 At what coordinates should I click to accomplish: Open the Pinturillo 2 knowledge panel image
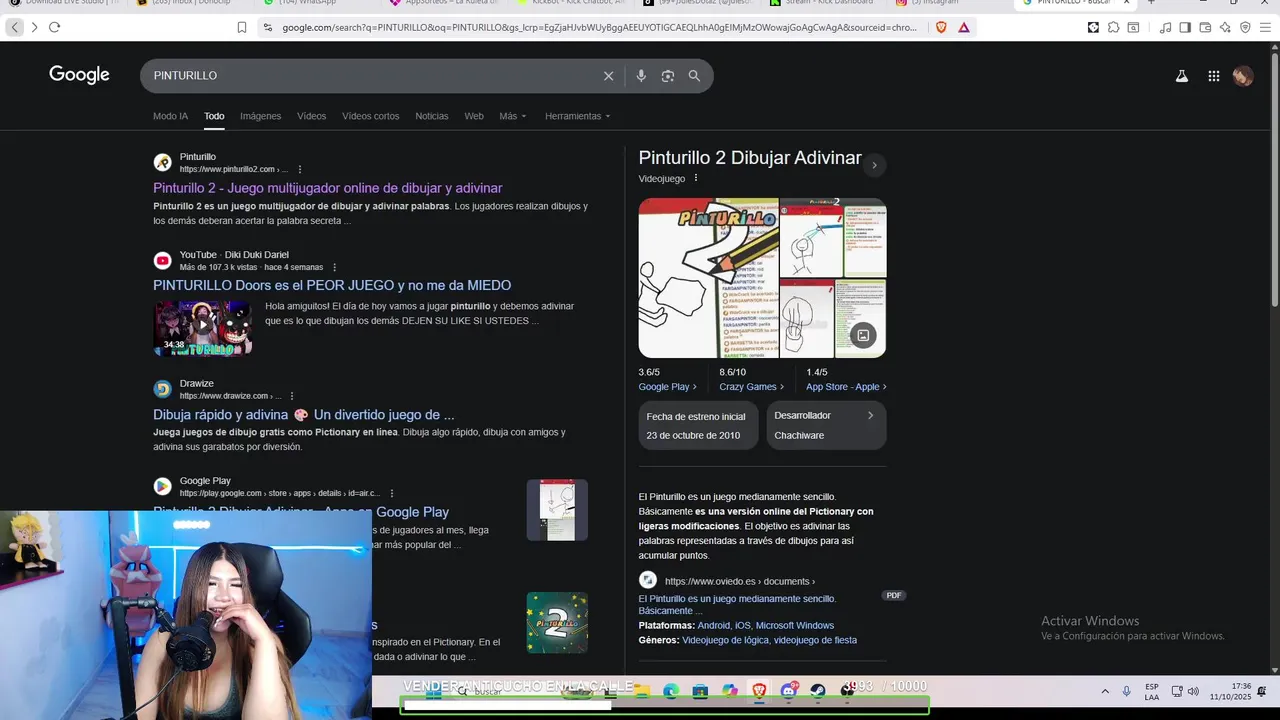point(708,278)
